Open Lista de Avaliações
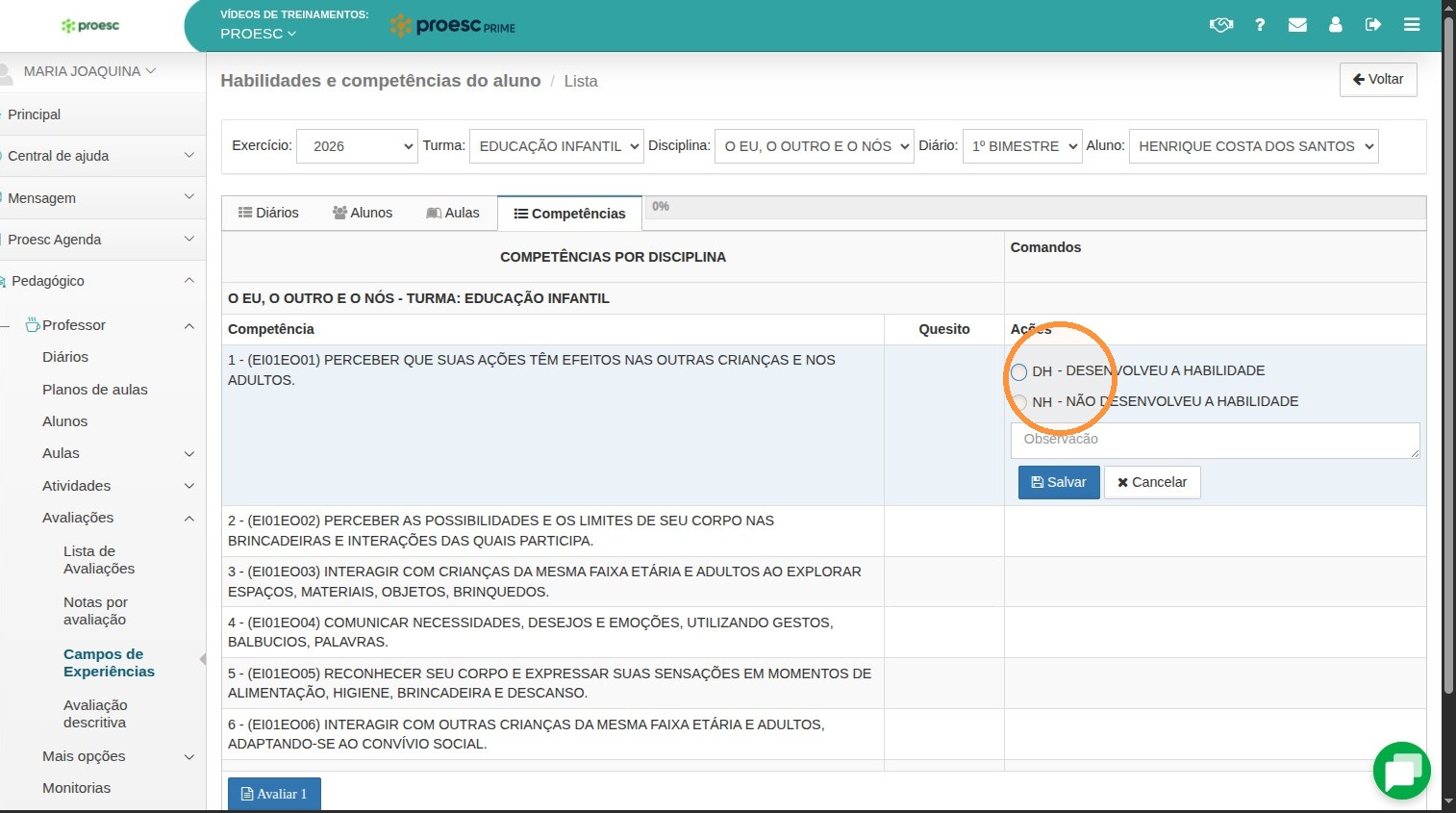The width and height of the screenshot is (1456, 813). click(99, 560)
